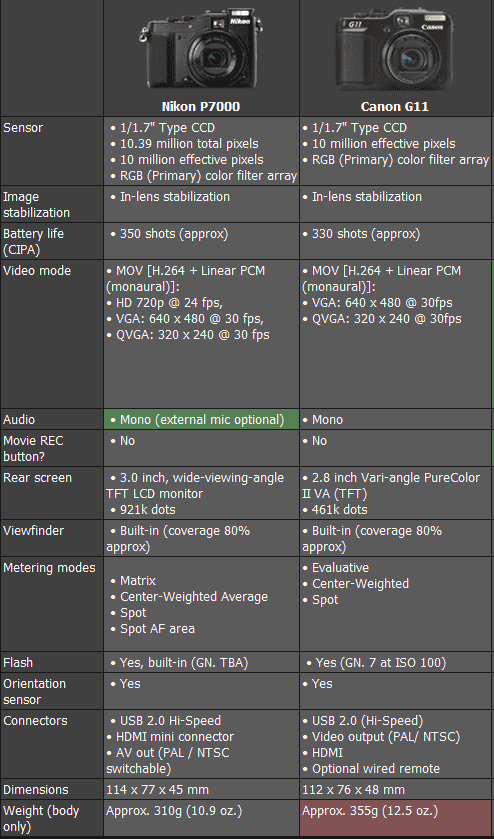Click 'Spot AF area' text
Viewport: 494px width, 839px height.
[x=157, y=629]
